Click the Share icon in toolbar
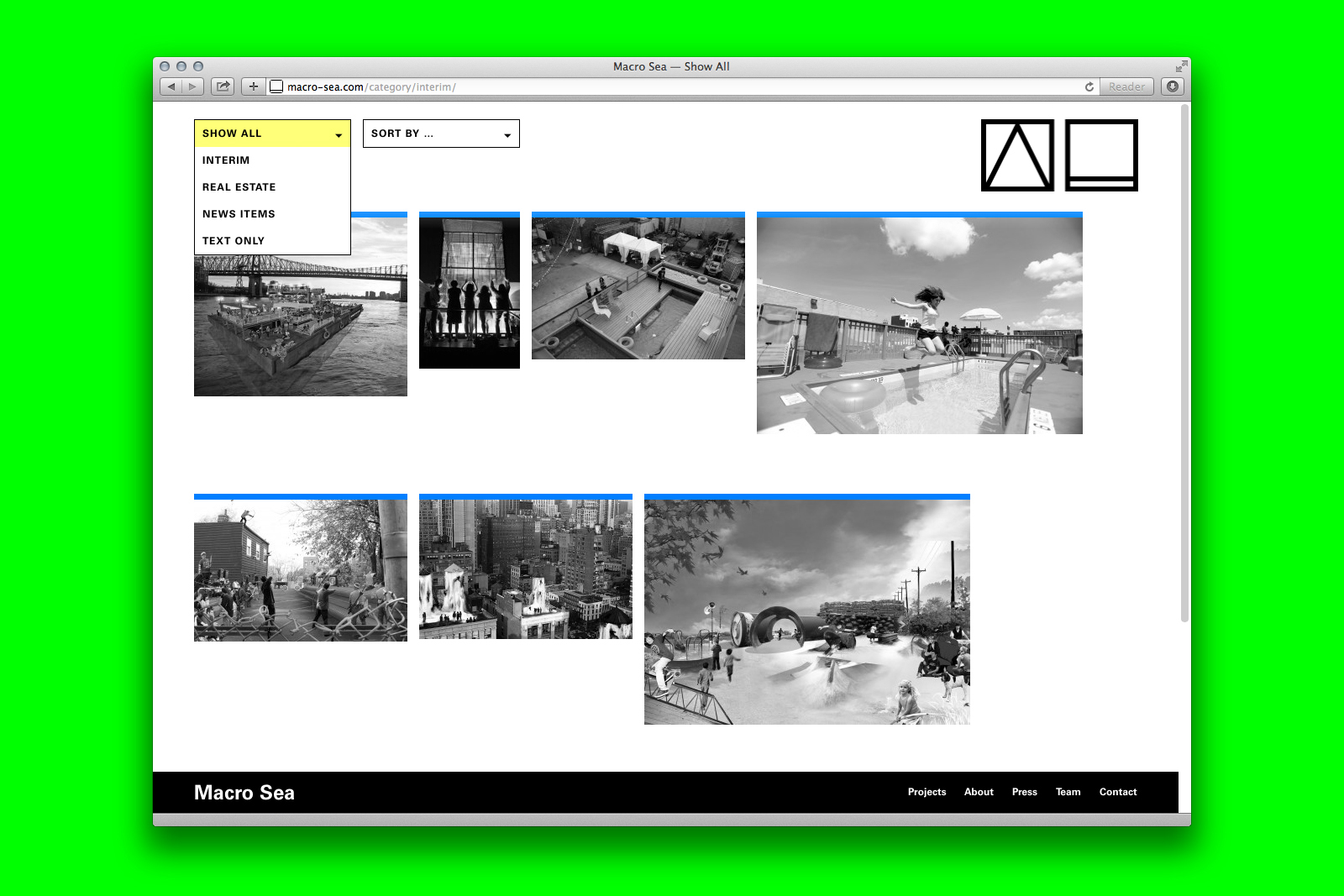The height and width of the screenshot is (896, 1344). (223, 86)
